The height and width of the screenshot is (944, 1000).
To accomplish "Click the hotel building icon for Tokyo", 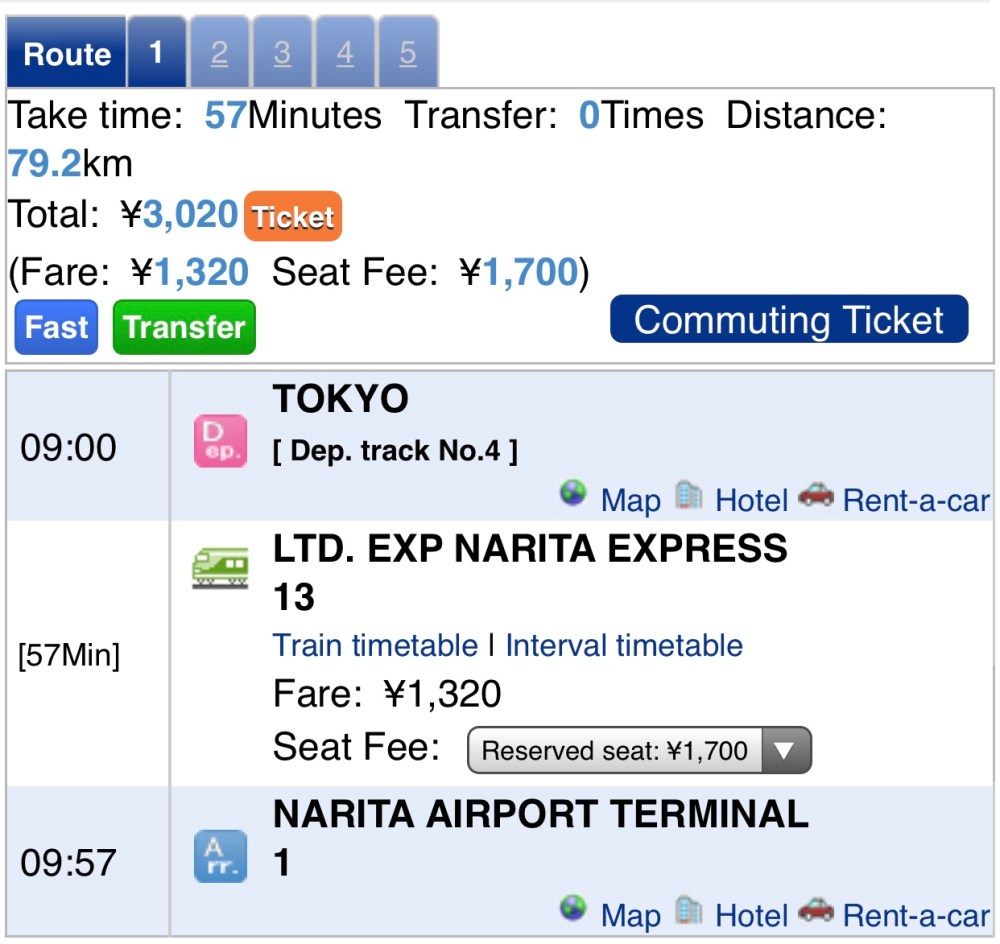I will click(688, 495).
